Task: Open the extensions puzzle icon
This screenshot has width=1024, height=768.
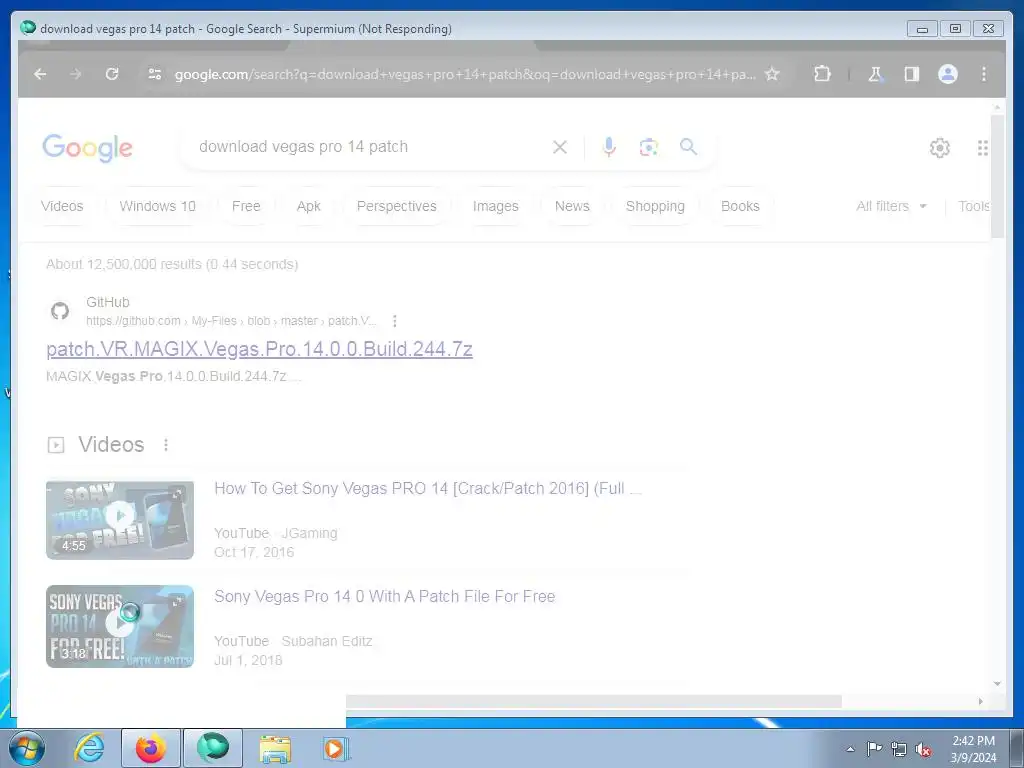Action: [x=822, y=74]
